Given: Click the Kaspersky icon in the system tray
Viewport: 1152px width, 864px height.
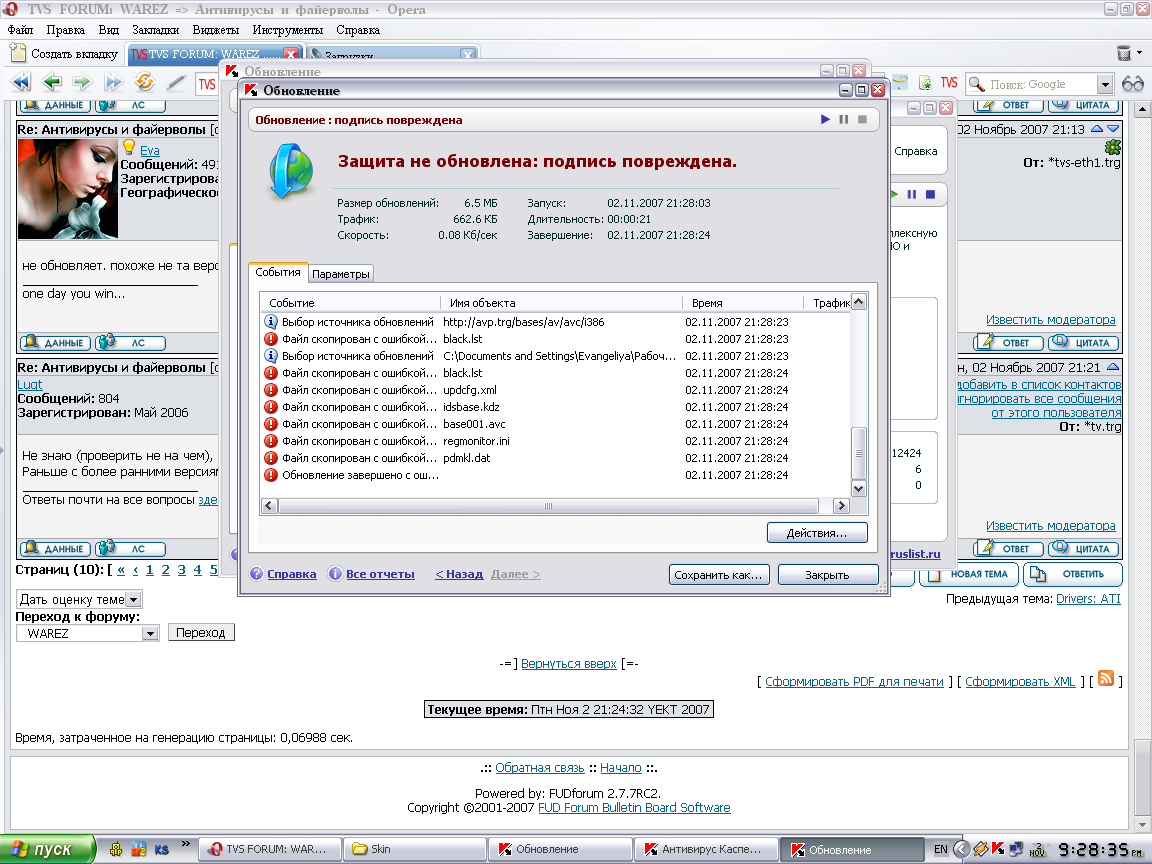Looking at the screenshot, I should pyautogui.click(x=997, y=849).
